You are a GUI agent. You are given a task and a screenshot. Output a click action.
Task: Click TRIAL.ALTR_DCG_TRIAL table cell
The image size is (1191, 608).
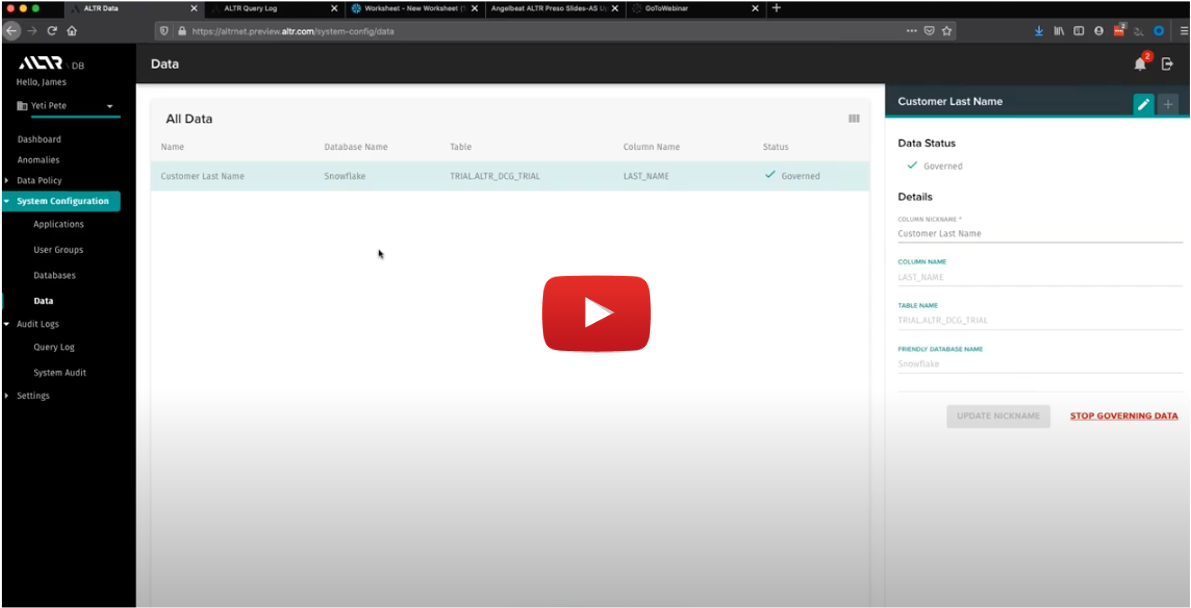click(x=494, y=176)
